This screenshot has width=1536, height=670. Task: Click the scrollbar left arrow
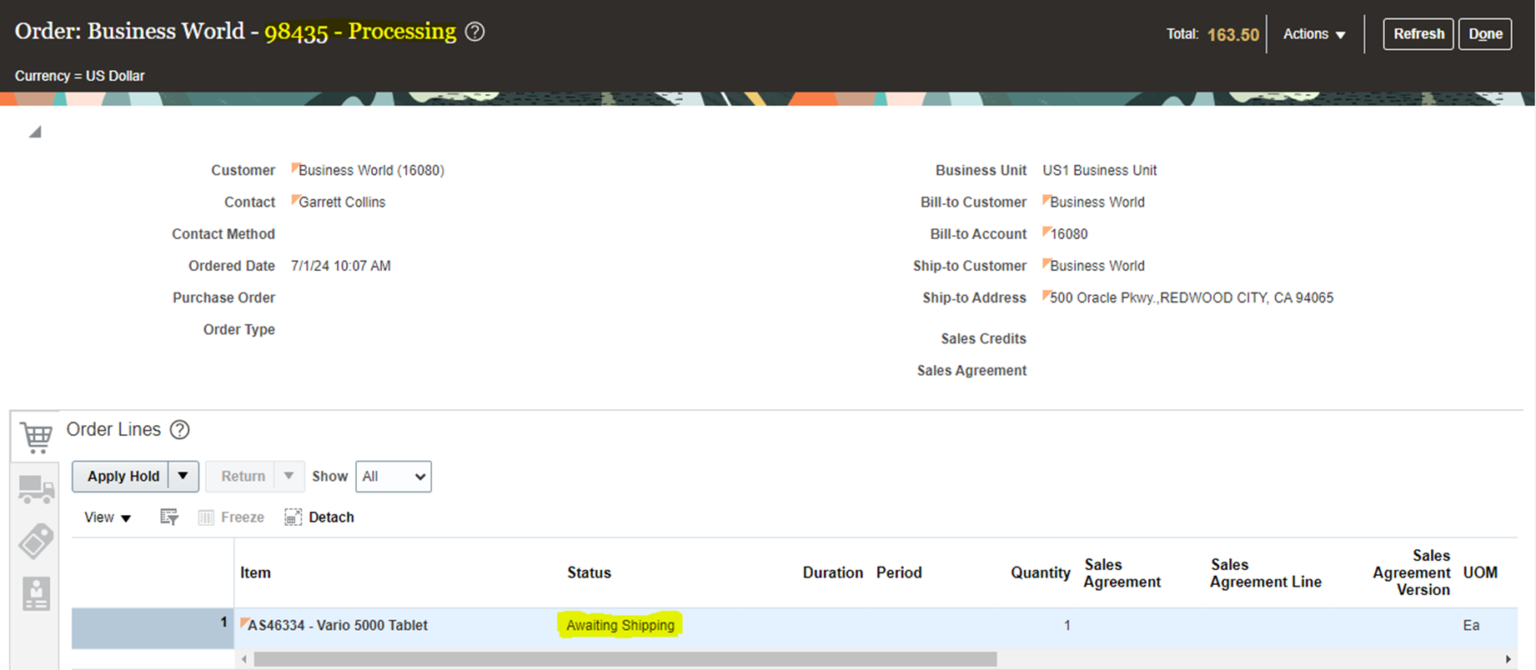pyautogui.click(x=244, y=659)
